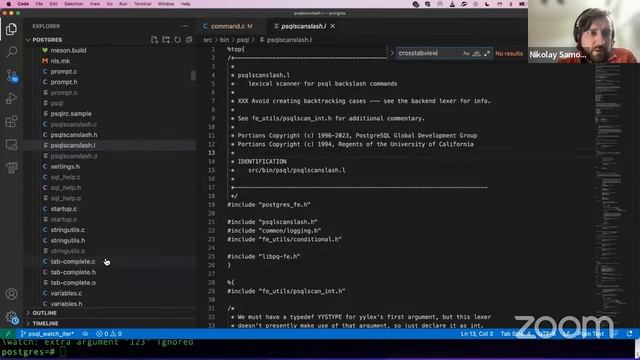640x360 pixels.
Task: Toggle Match Case in find widget
Action: pyautogui.click(x=466, y=53)
